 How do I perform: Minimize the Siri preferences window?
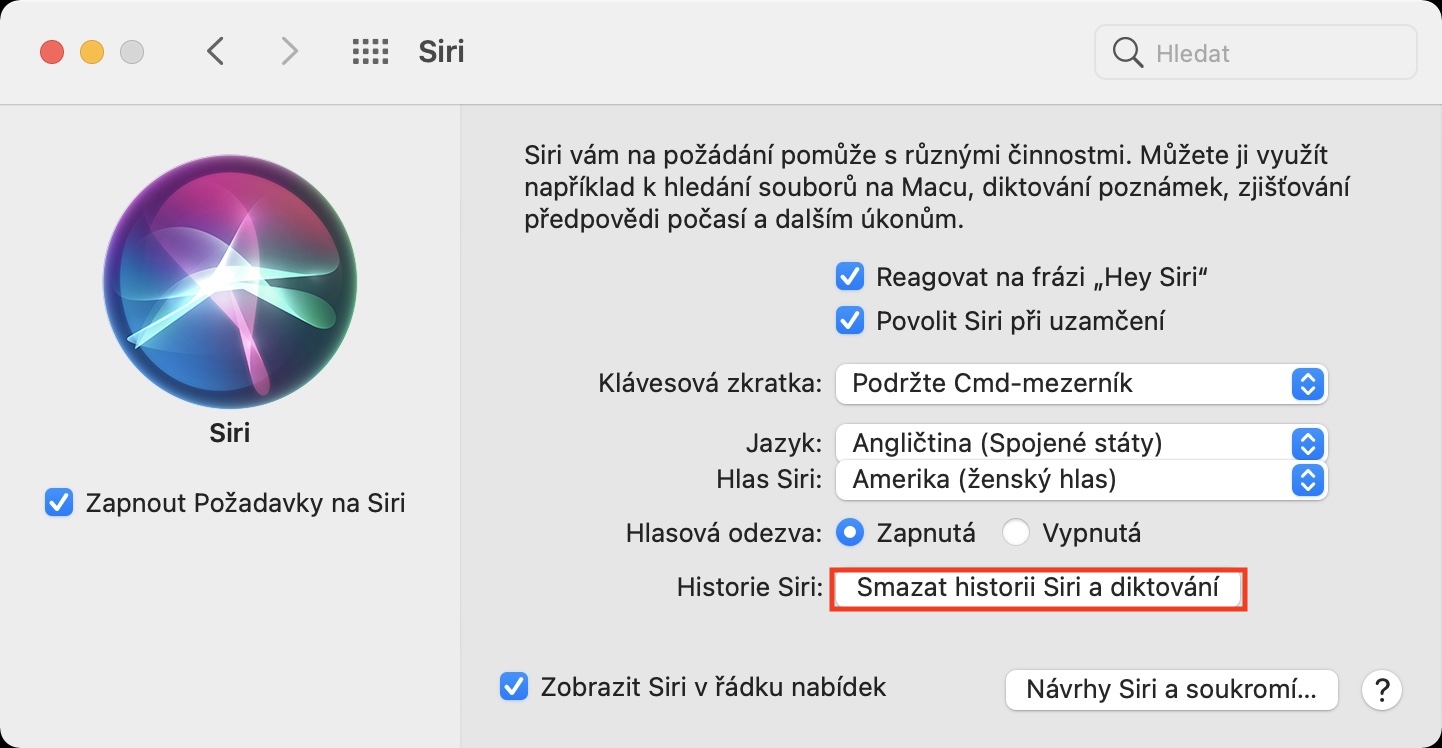[x=92, y=52]
